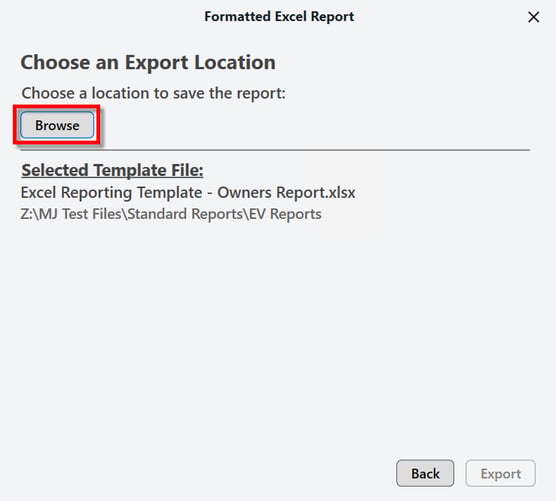Return to template selection with Back
This screenshot has height=501, width=556.
pyautogui.click(x=425, y=473)
